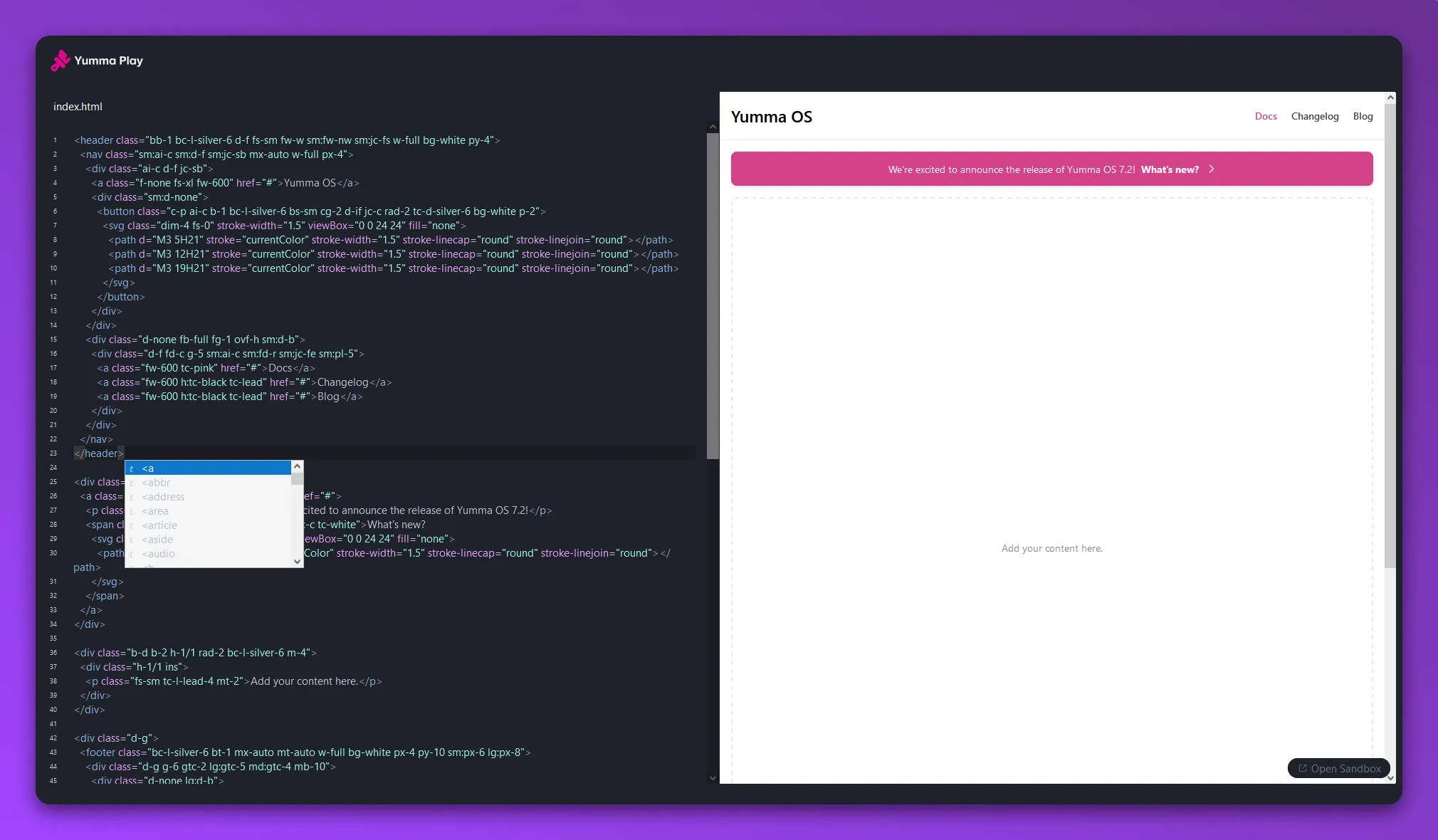Click the Yumma Play title text

[108, 61]
